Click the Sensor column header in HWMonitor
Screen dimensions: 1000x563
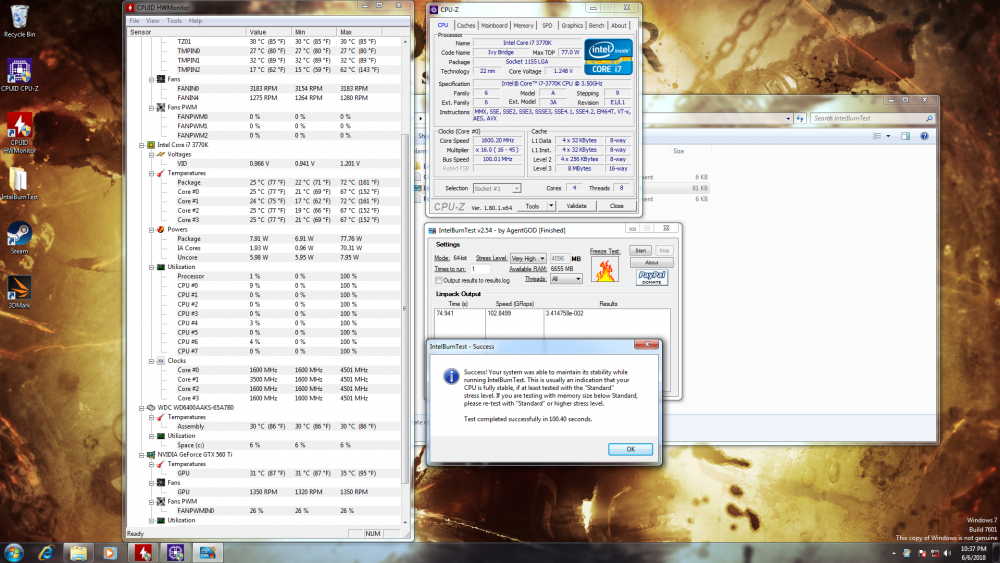coord(186,32)
